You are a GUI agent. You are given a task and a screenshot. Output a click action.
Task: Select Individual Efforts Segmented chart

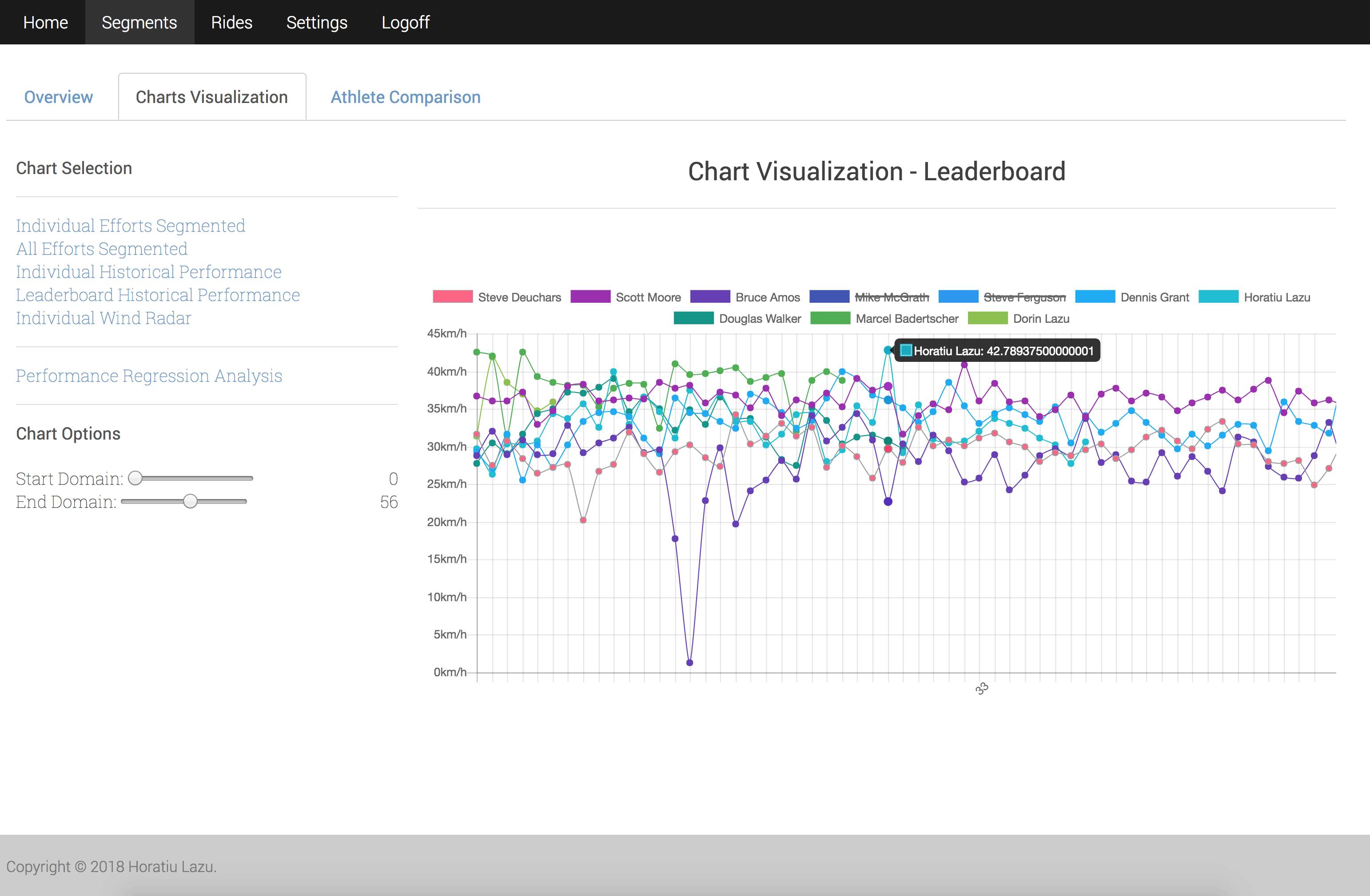pyautogui.click(x=130, y=225)
